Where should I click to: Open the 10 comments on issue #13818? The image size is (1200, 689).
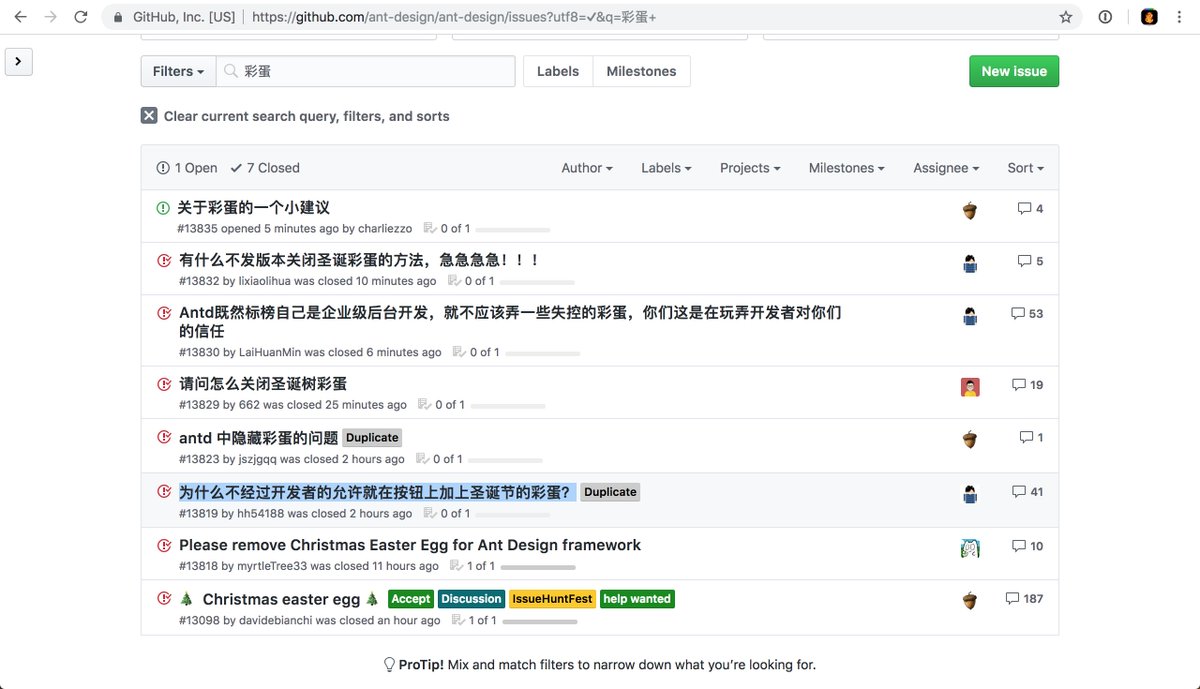pos(1027,546)
